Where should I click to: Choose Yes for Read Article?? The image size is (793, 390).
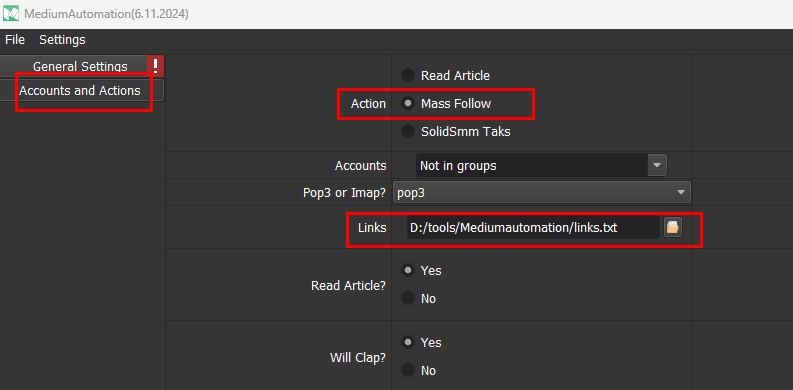[x=408, y=271]
